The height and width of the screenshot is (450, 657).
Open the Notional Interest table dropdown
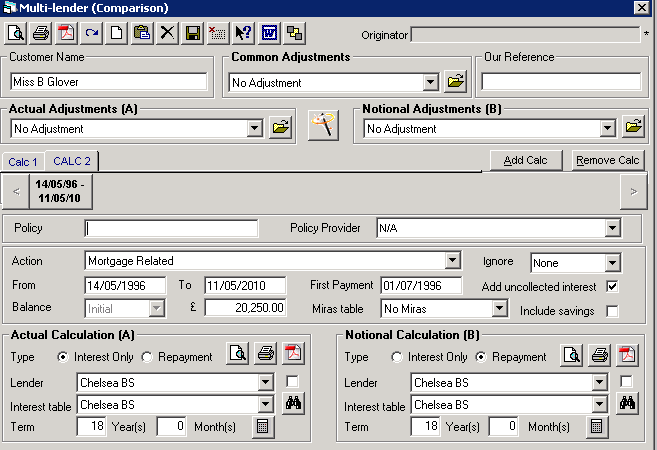point(599,405)
